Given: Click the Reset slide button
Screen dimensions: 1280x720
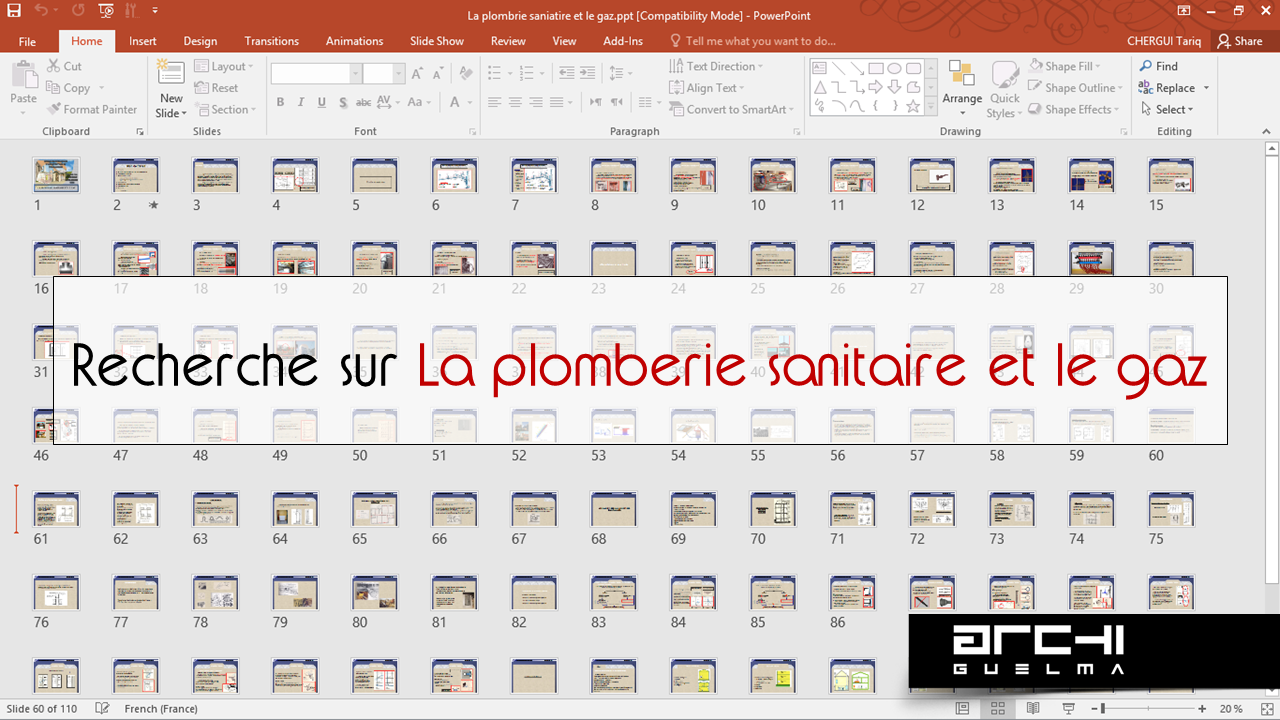Looking at the screenshot, I should pyautogui.click(x=215, y=88).
